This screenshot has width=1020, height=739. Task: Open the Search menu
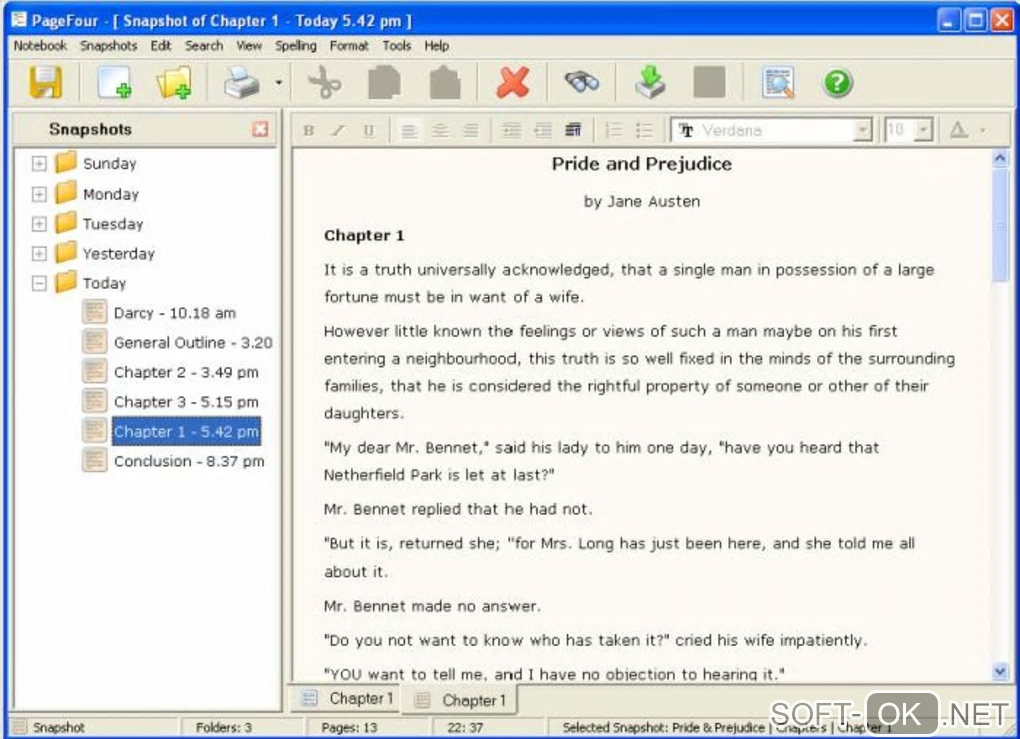[x=204, y=46]
